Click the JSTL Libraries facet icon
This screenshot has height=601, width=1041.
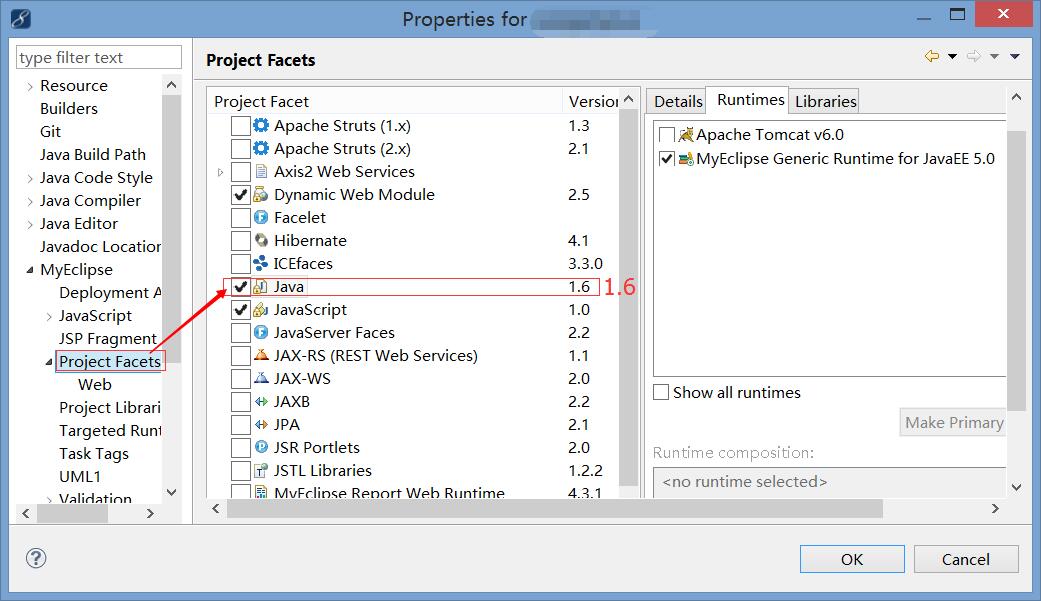261,471
